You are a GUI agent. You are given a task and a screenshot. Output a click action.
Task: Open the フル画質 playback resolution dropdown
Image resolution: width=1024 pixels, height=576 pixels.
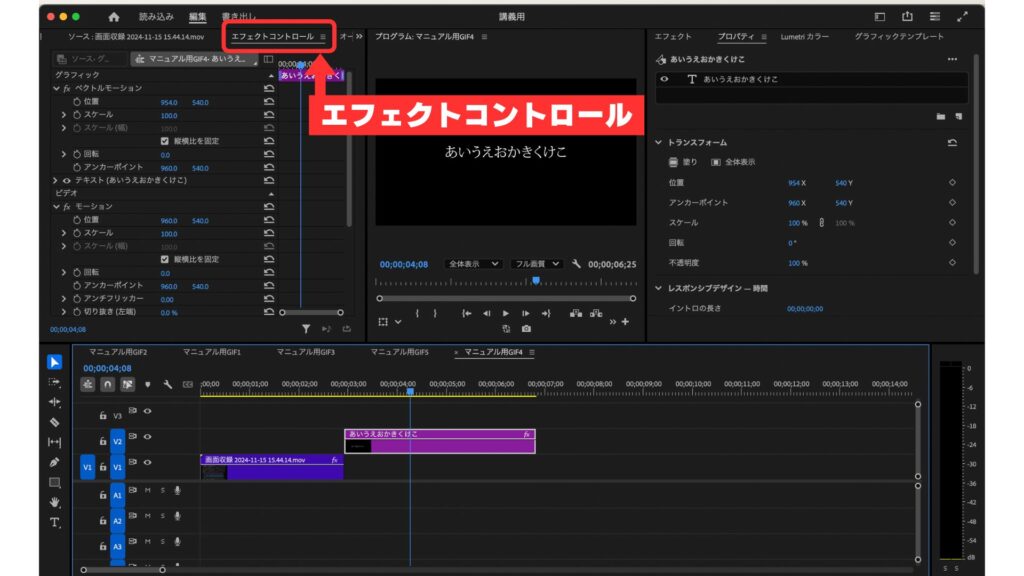coord(537,264)
